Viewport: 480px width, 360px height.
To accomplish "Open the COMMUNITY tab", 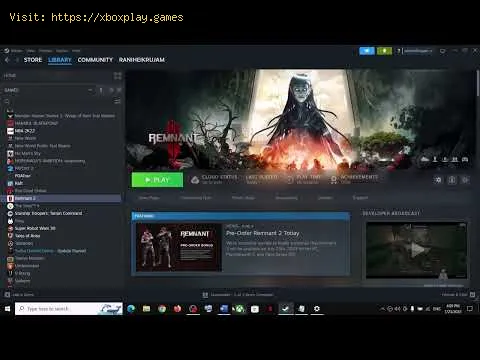I will coord(95,60).
